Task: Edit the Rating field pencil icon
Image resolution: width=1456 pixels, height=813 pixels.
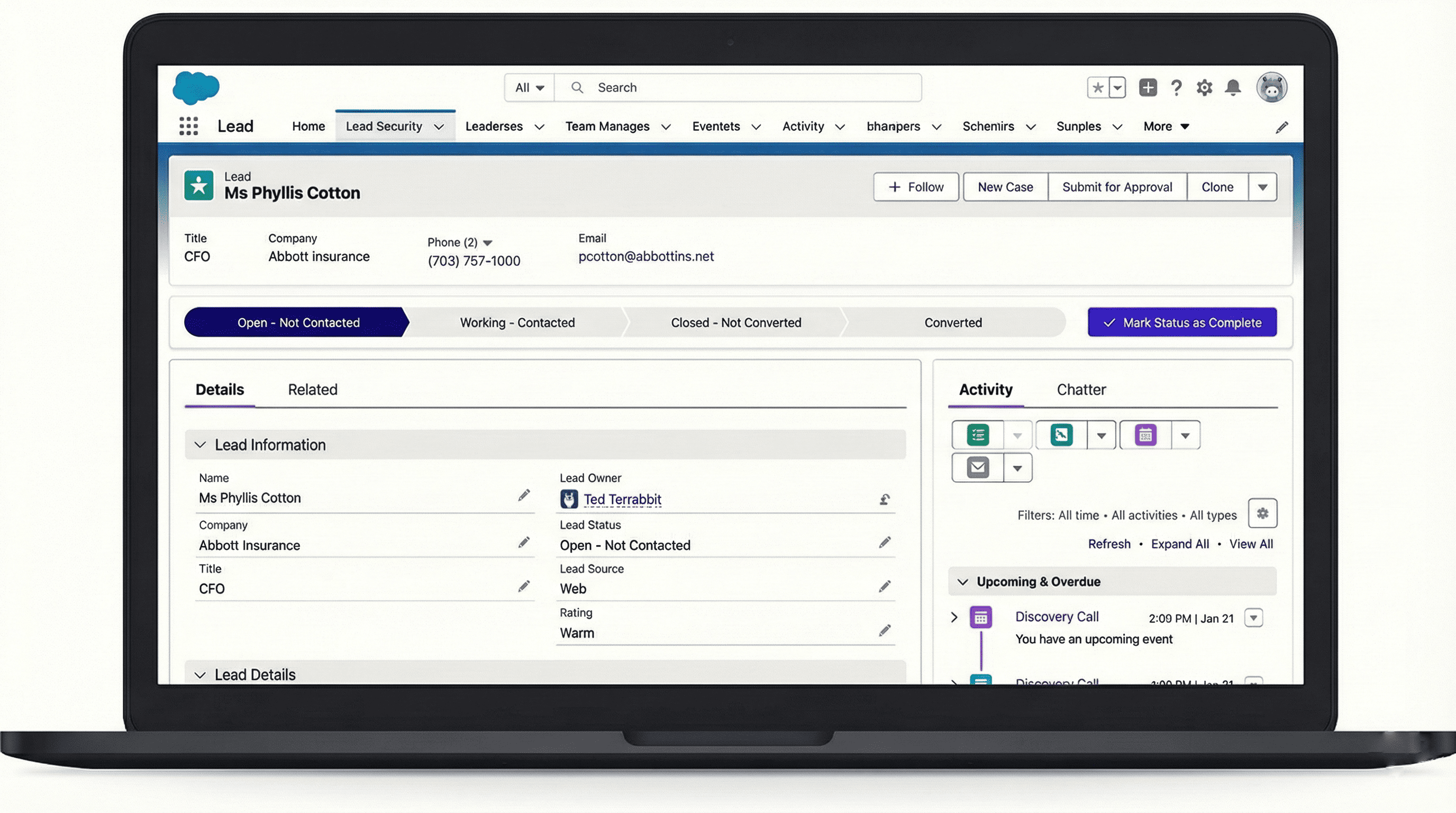Action: (x=885, y=630)
